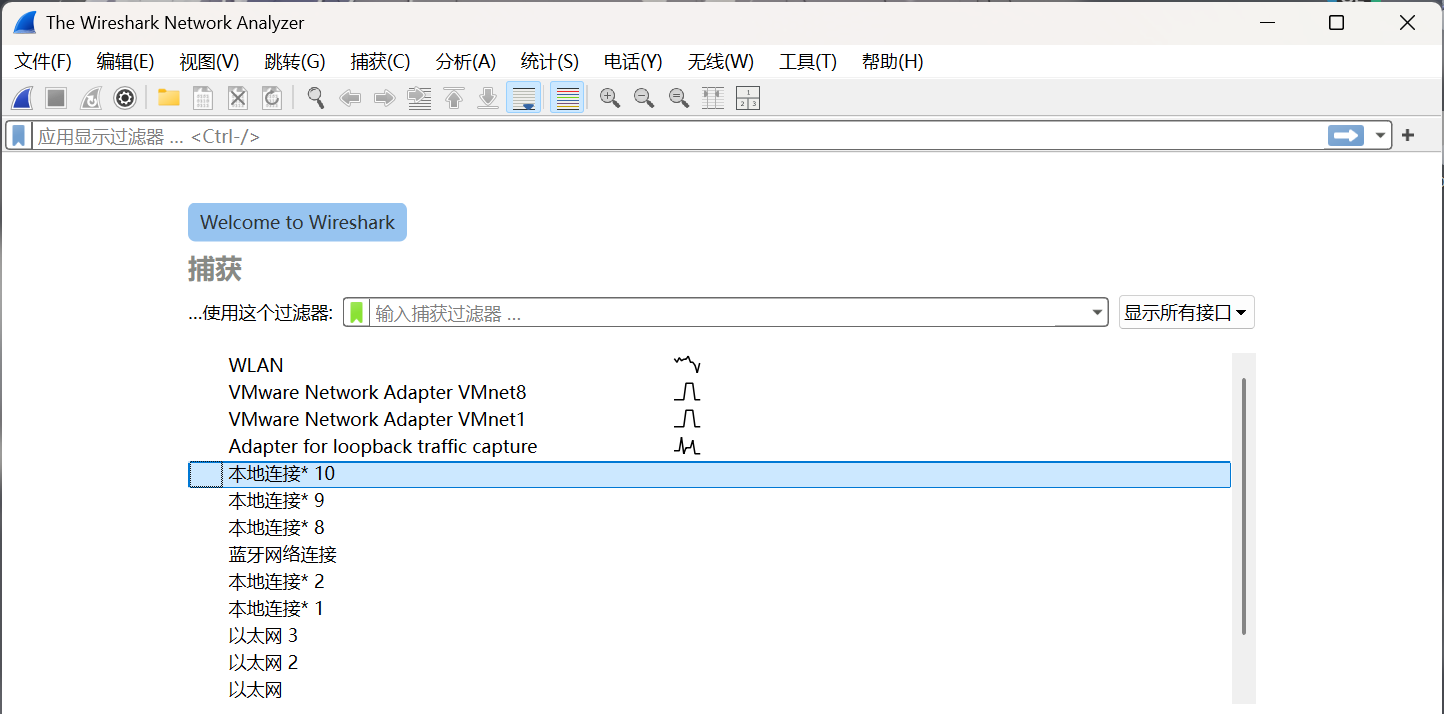Image resolution: width=1444 pixels, height=714 pixels.
Task: Apply display filter with arrow button
Action: tap(1346, 136)
